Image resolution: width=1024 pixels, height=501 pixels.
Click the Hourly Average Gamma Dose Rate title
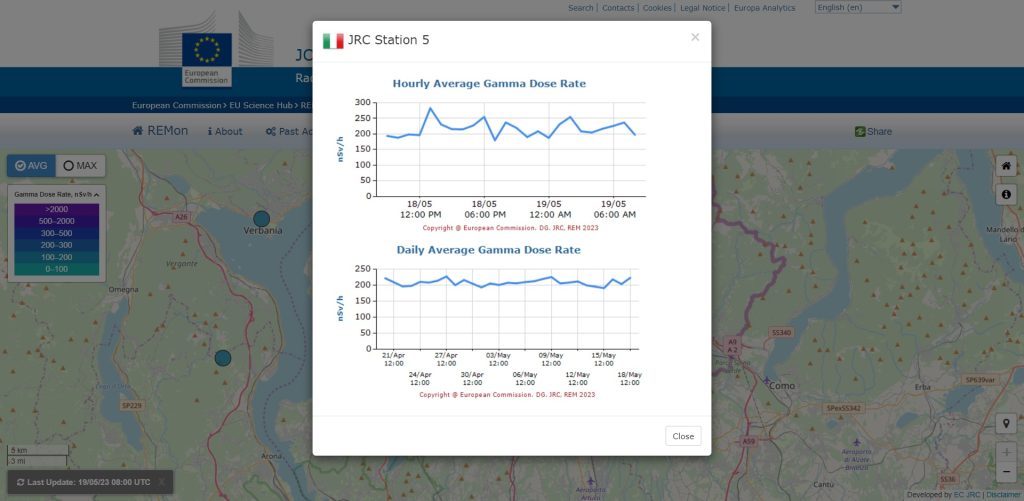[489, 84]
